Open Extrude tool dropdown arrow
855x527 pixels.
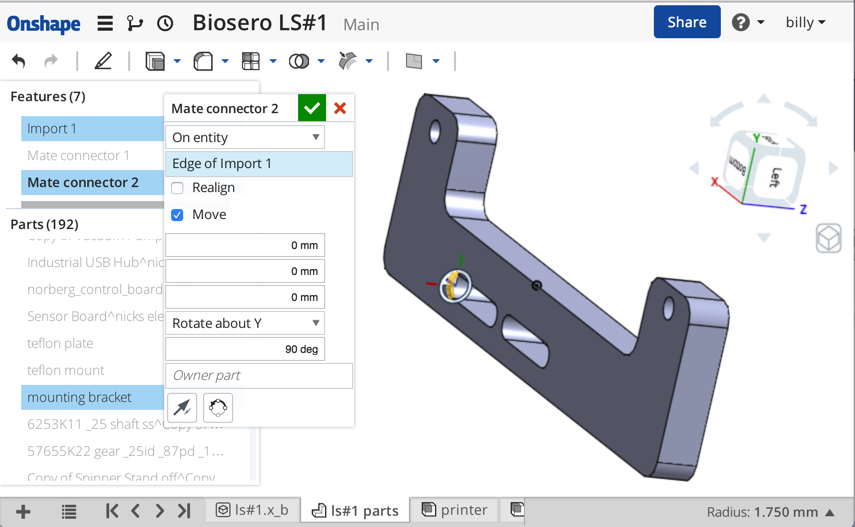tap(177, 61)
